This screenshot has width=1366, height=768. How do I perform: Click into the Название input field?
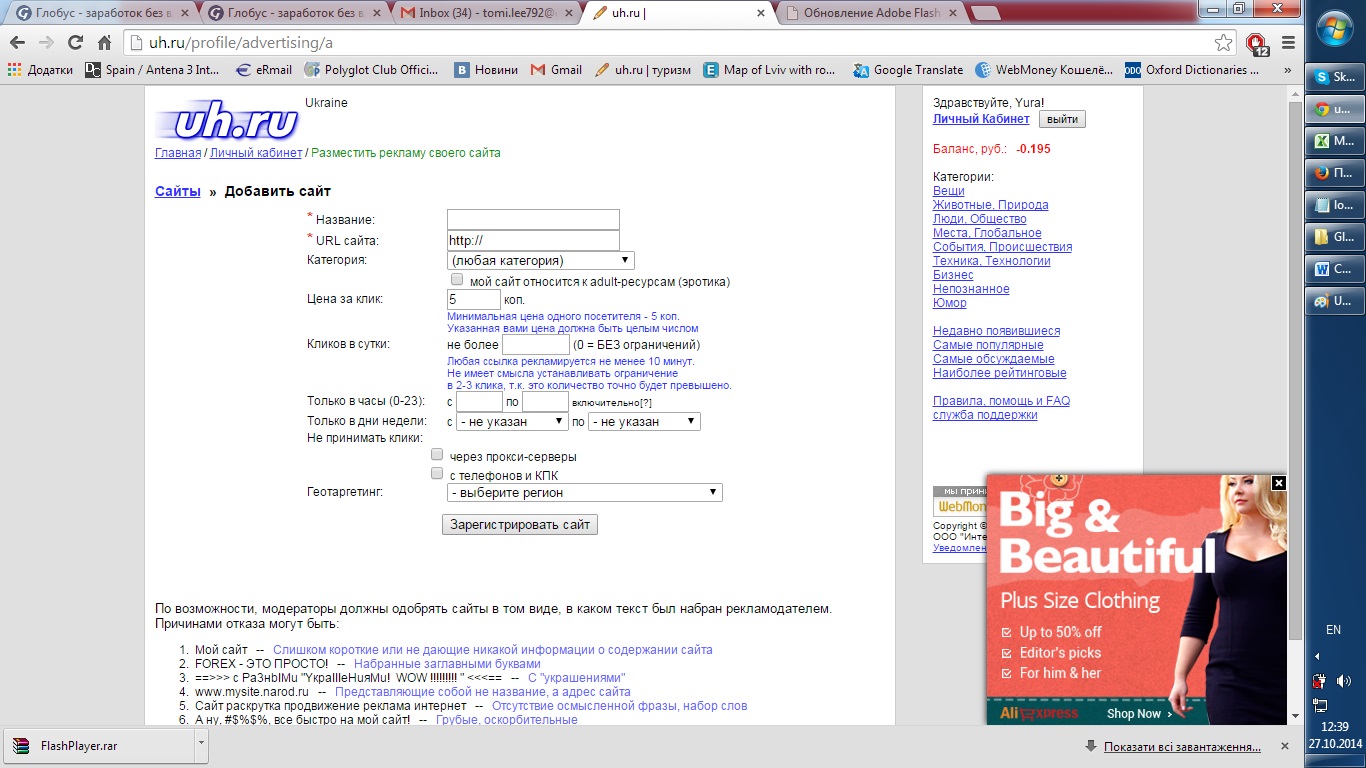click(533, 220)
